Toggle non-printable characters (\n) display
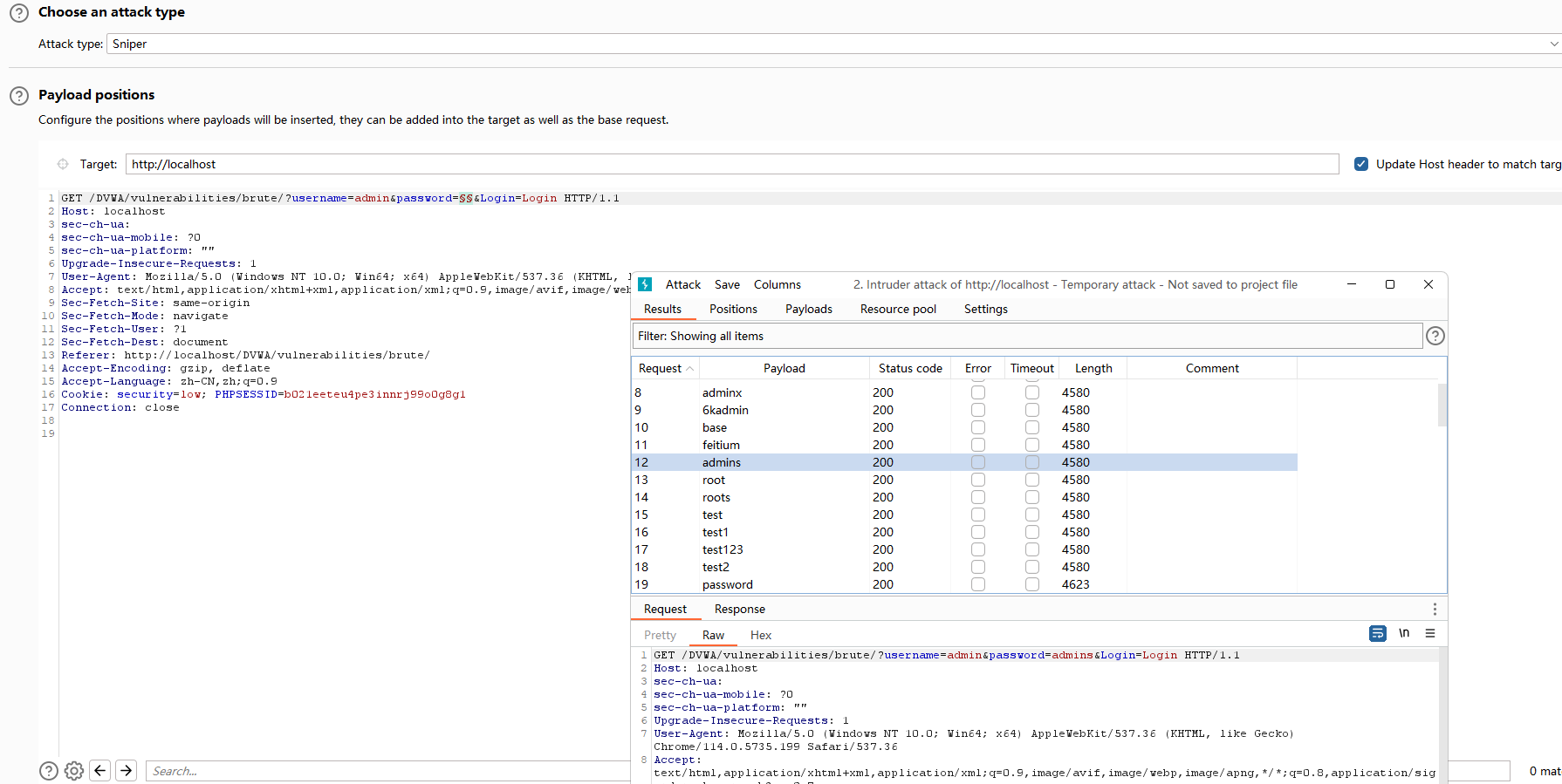Image resolution: width=1562 pixels, height=784 pixels. (1404, 633)
